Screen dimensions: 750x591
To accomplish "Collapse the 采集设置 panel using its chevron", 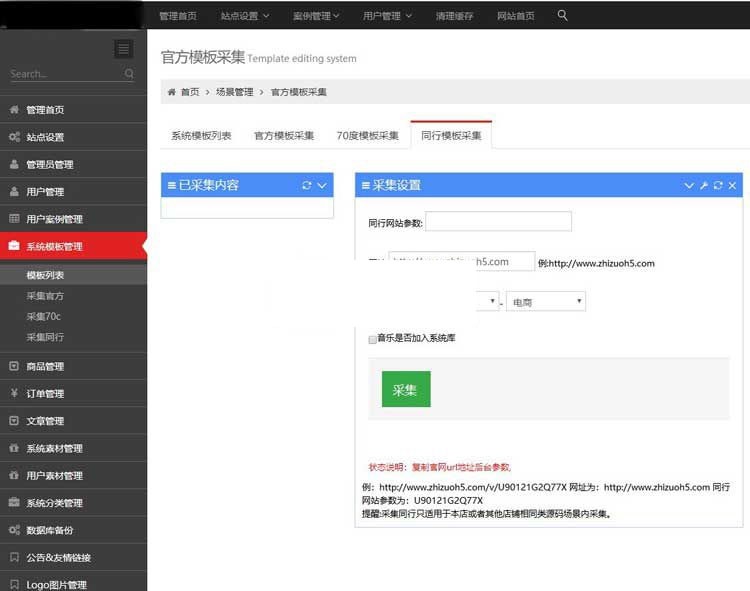I will (689, 185).
